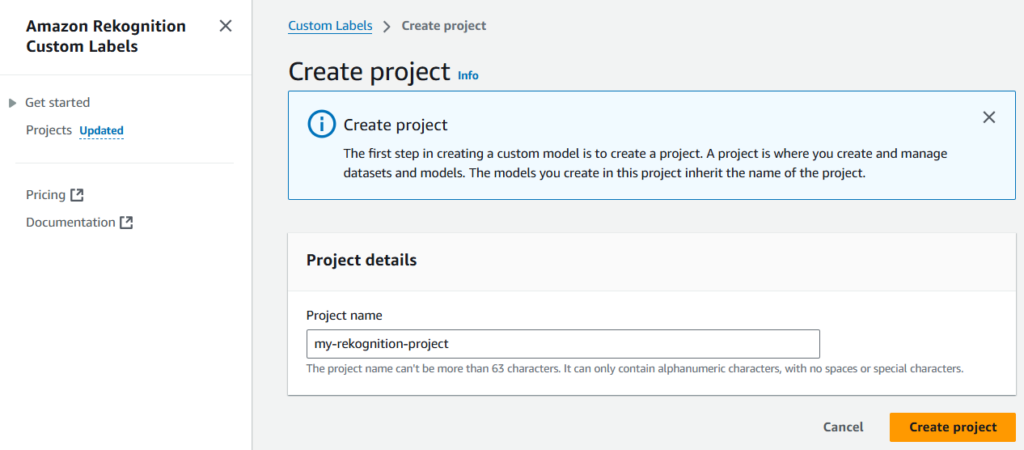Open the Pricing link
Image resolution: width=1024 pixels, height=450 pixels.
click(45, 195)
